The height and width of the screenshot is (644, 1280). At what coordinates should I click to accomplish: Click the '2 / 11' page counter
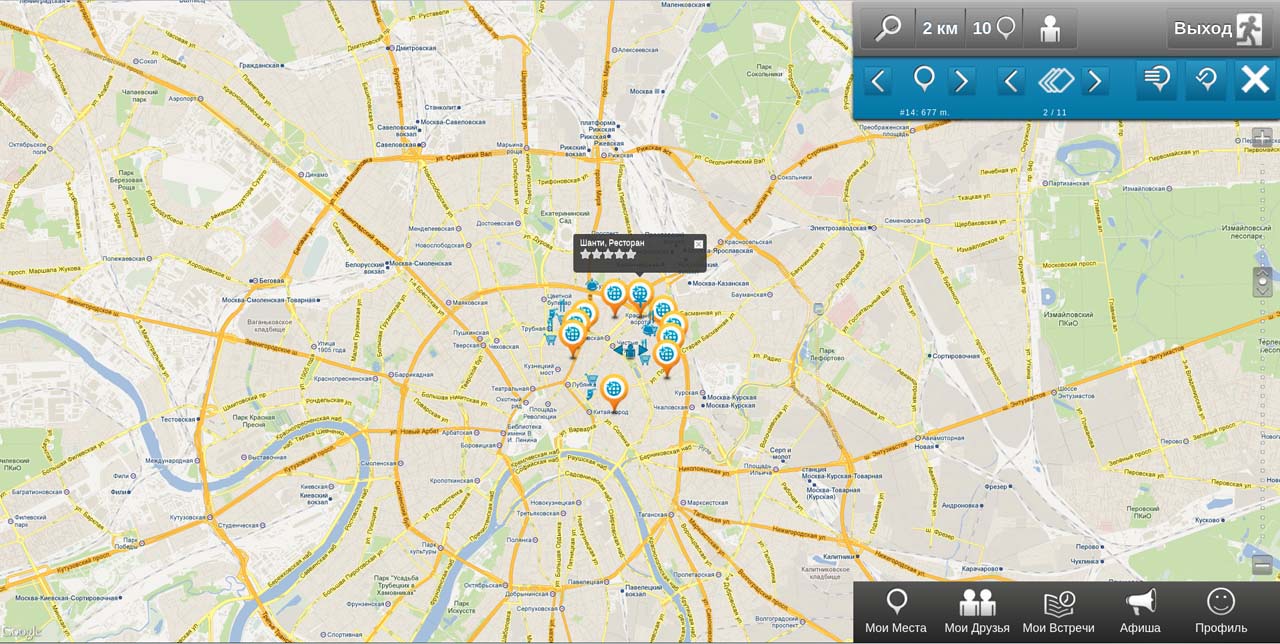[x=1055, y=112]
